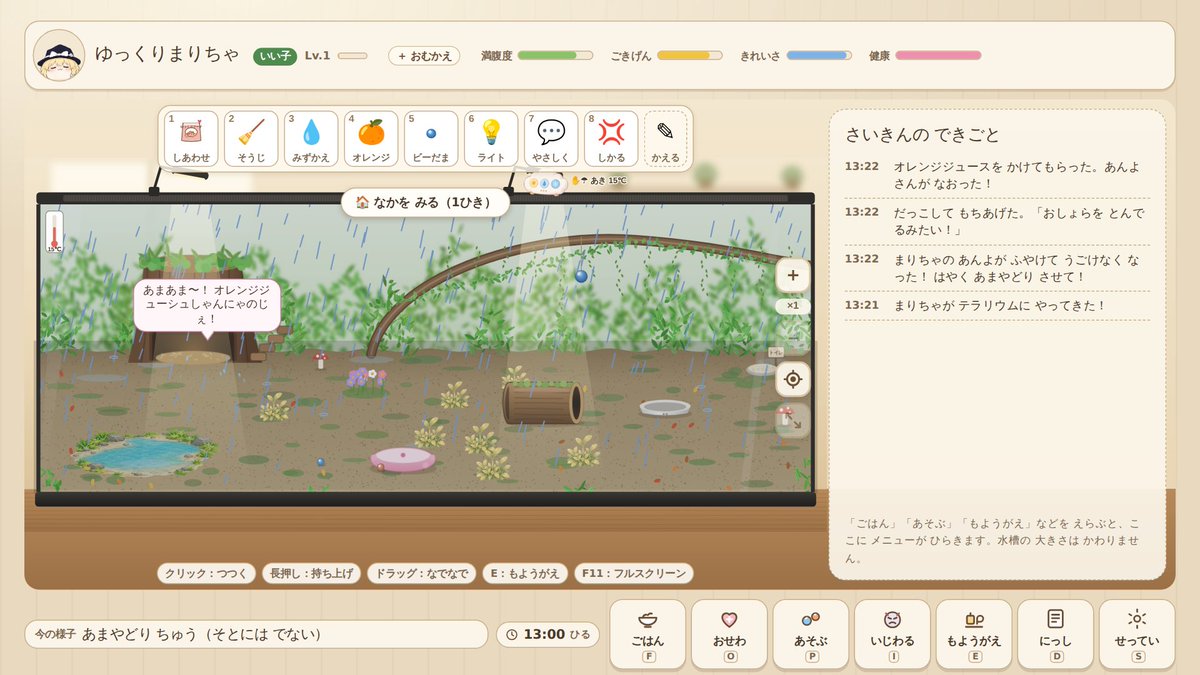Select the そうじ broom cleaning tool
The width and height of the screenshot is (1200, 675).
(x=251, y=139)
